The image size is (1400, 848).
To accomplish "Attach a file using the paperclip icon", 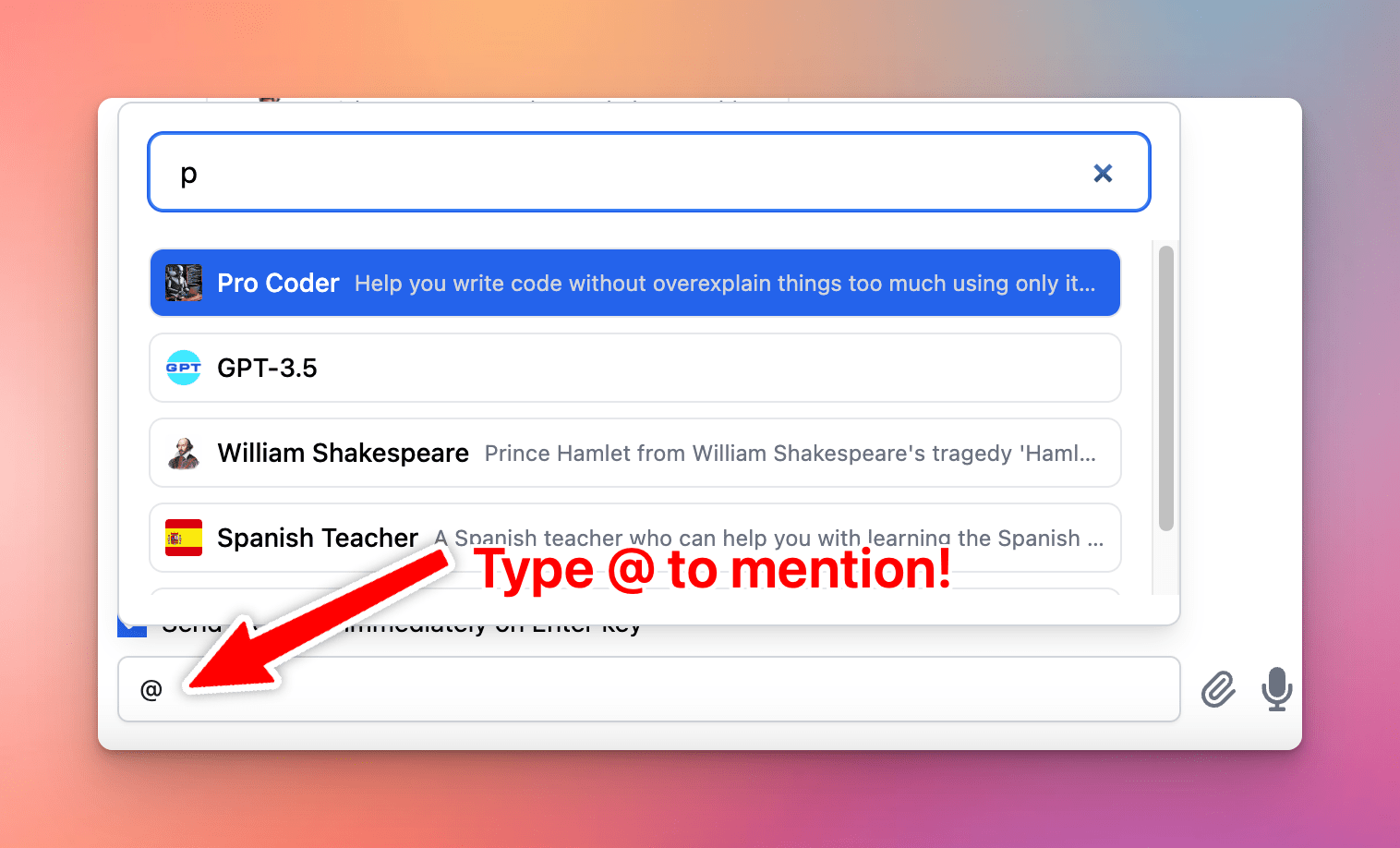I will [x=1218, y=689].
